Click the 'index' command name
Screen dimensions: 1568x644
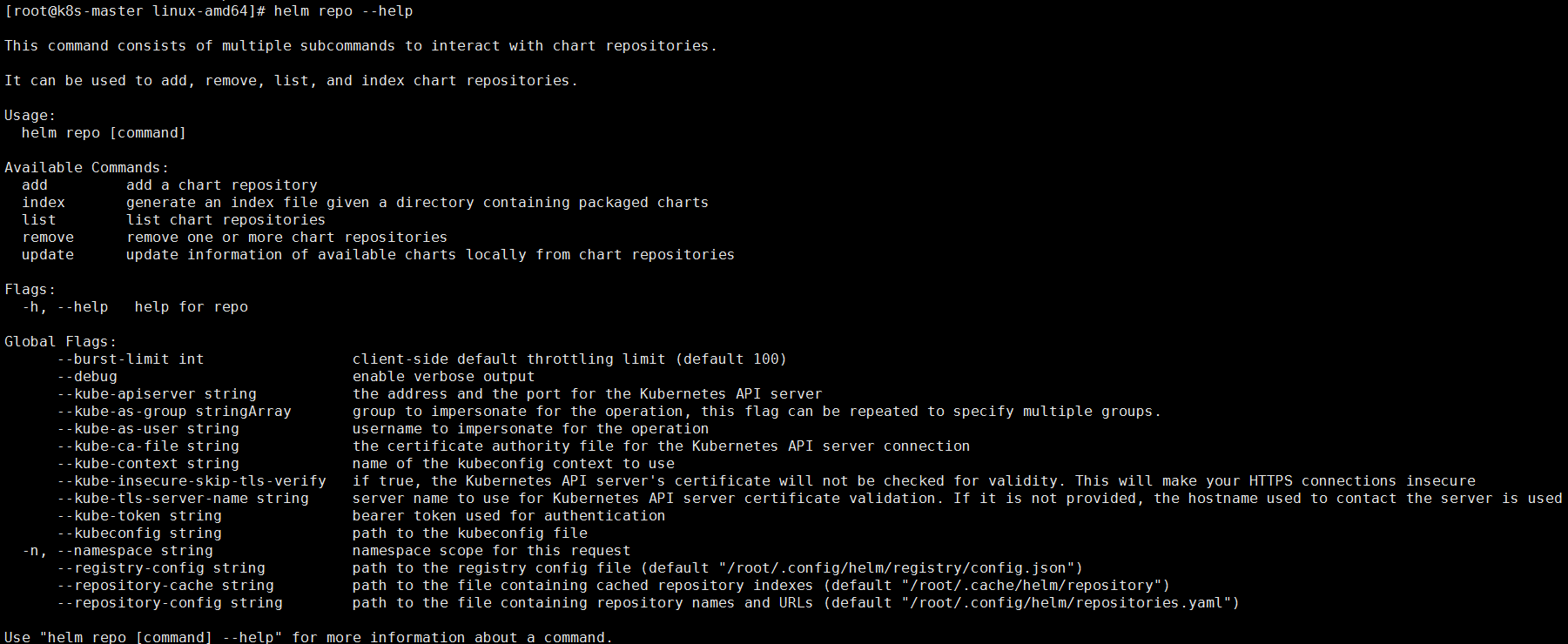click(x=44, y=203)
